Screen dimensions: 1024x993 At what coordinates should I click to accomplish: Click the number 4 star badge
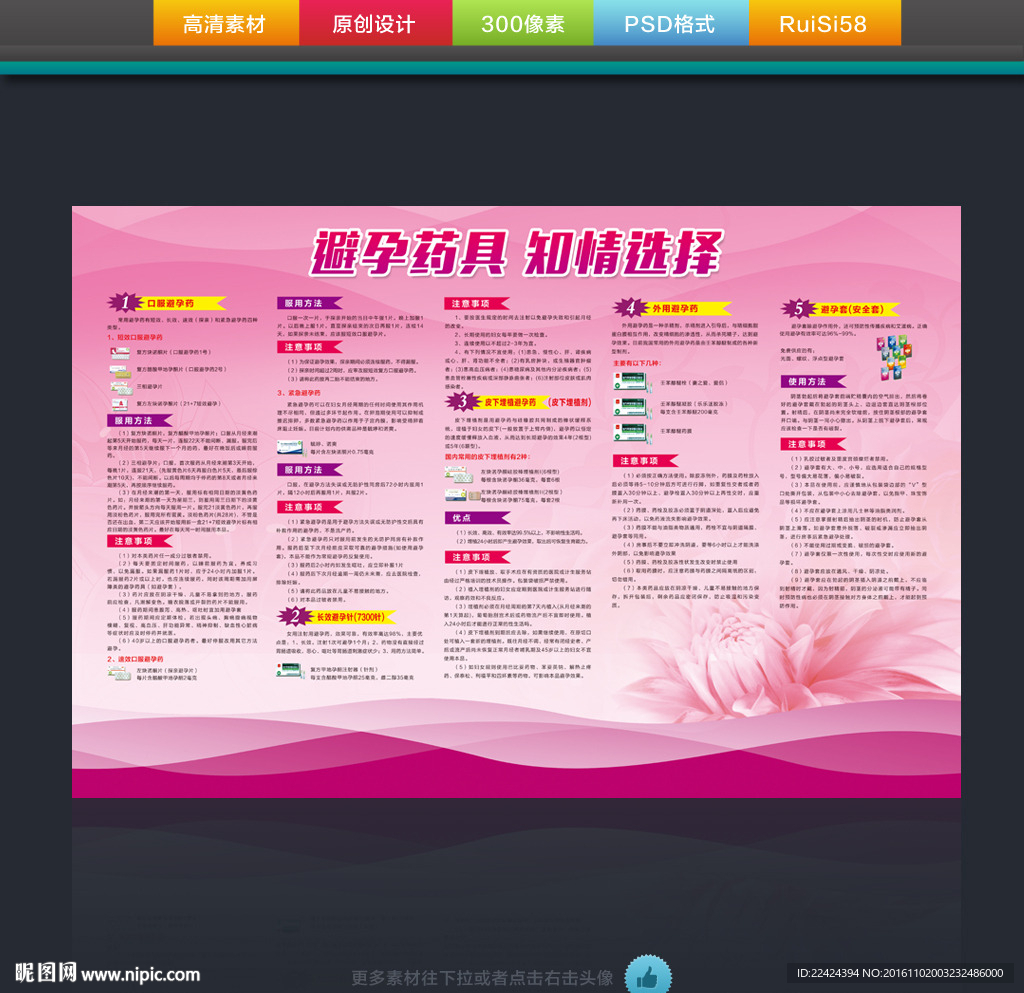pyautogui.click(x=630, y=307)
